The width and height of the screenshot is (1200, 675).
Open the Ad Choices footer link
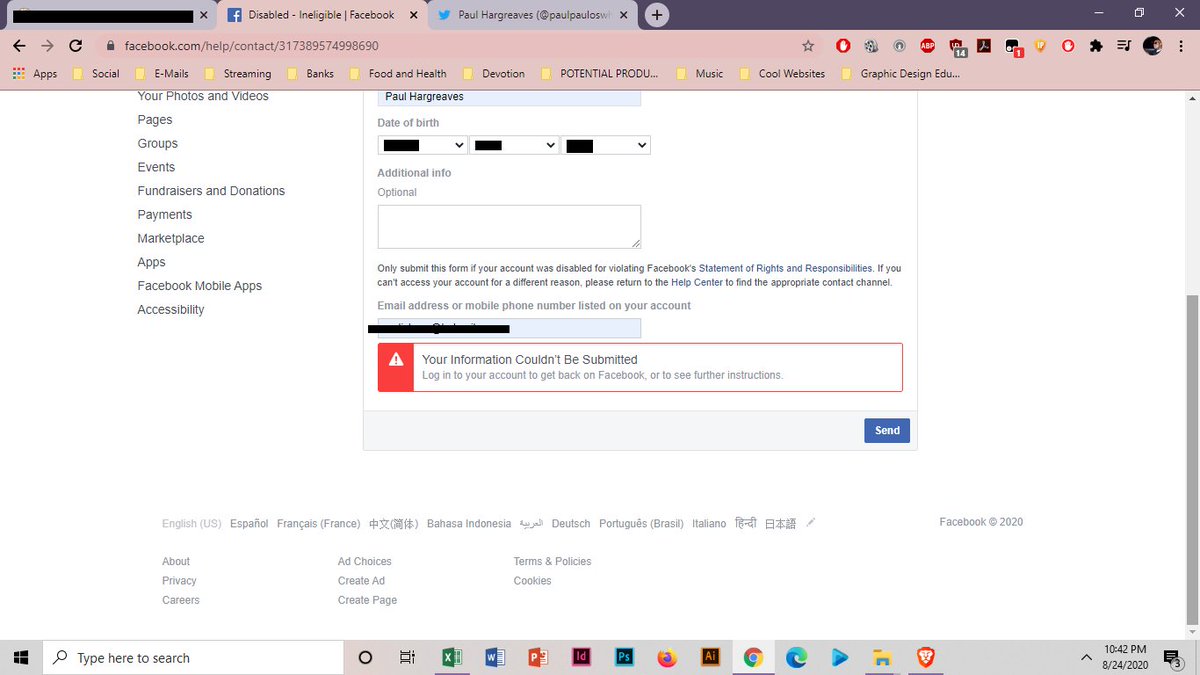point(365,562)
